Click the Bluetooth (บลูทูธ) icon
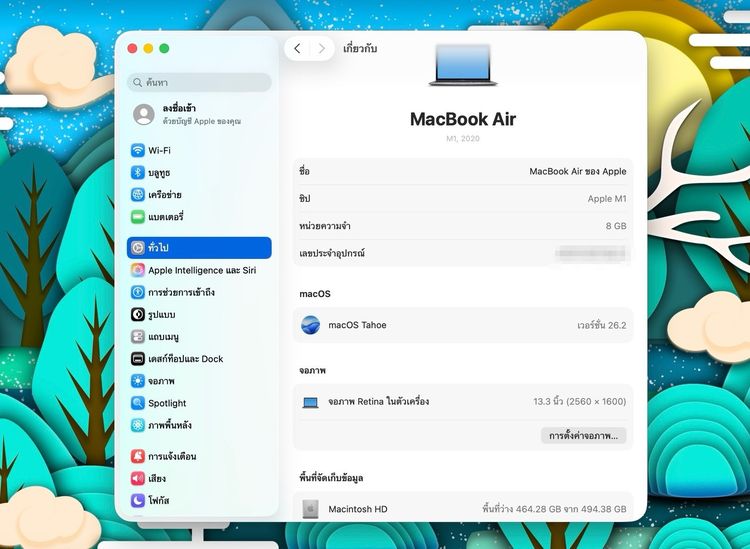Image resolution: width=750 pixels, height=549 pixels. tap(138, 172)
